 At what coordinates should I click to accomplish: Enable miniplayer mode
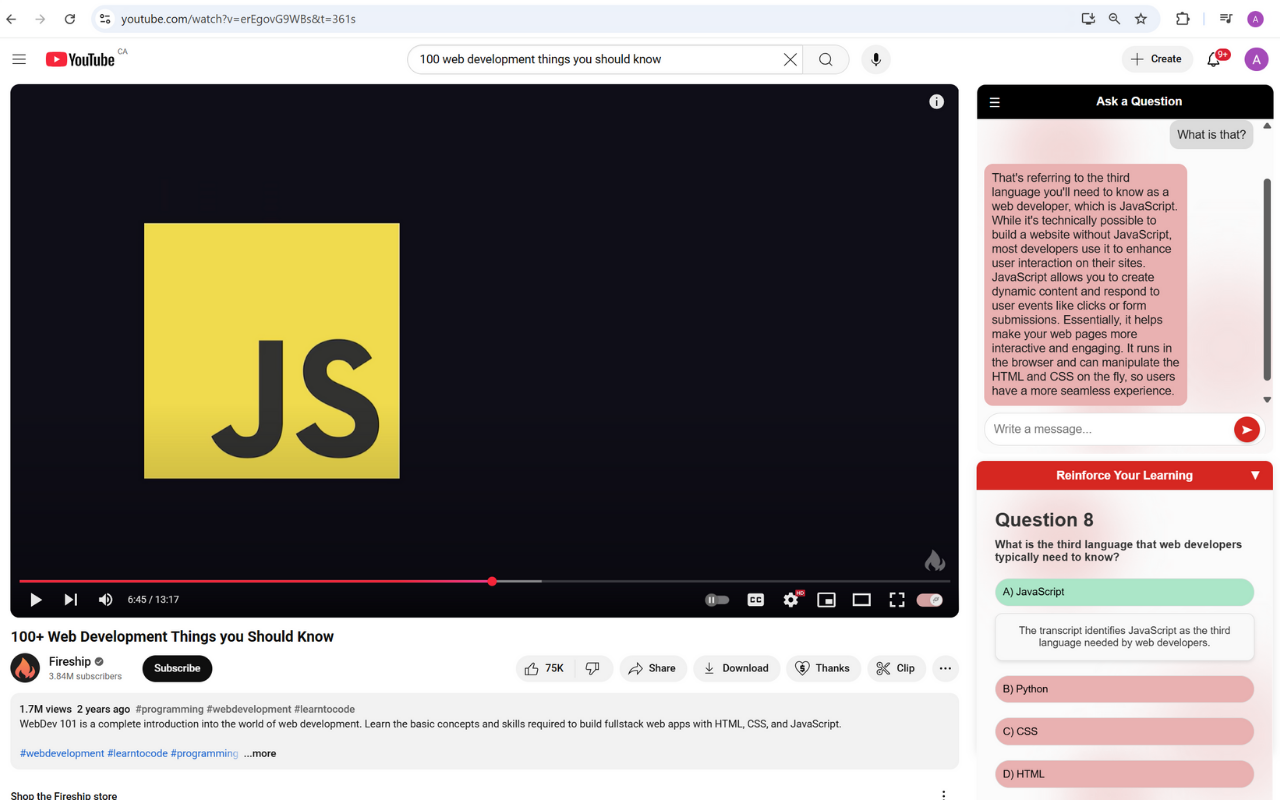click(x=826, y=600)
